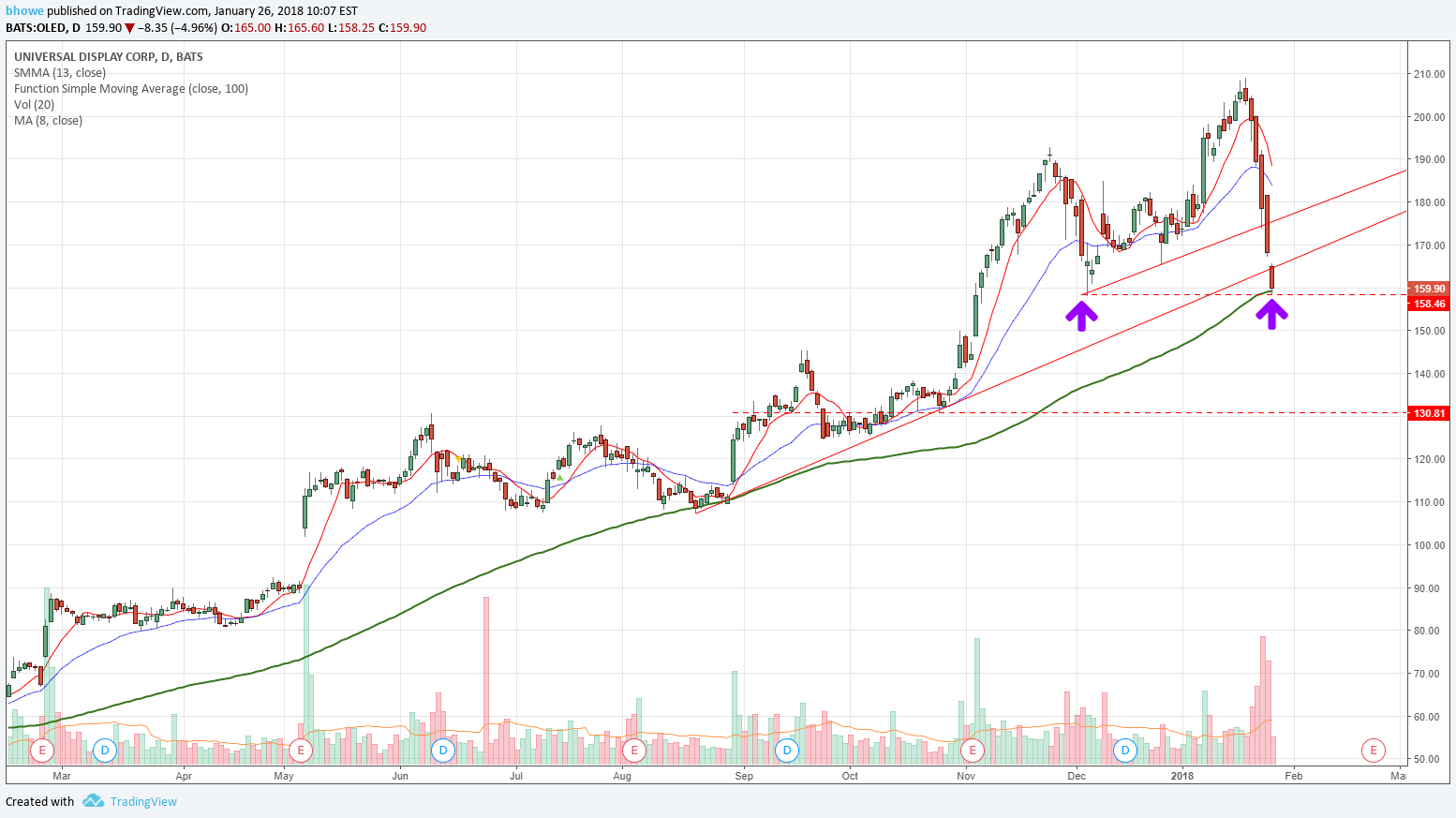Open the bhowe author link

coord(24,11)
